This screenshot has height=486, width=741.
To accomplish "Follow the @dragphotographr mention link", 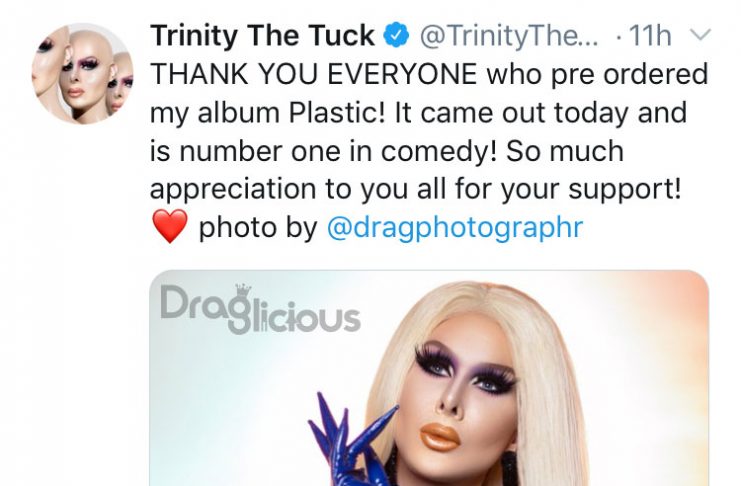I will pyautogui.click(x=455, y=228).
